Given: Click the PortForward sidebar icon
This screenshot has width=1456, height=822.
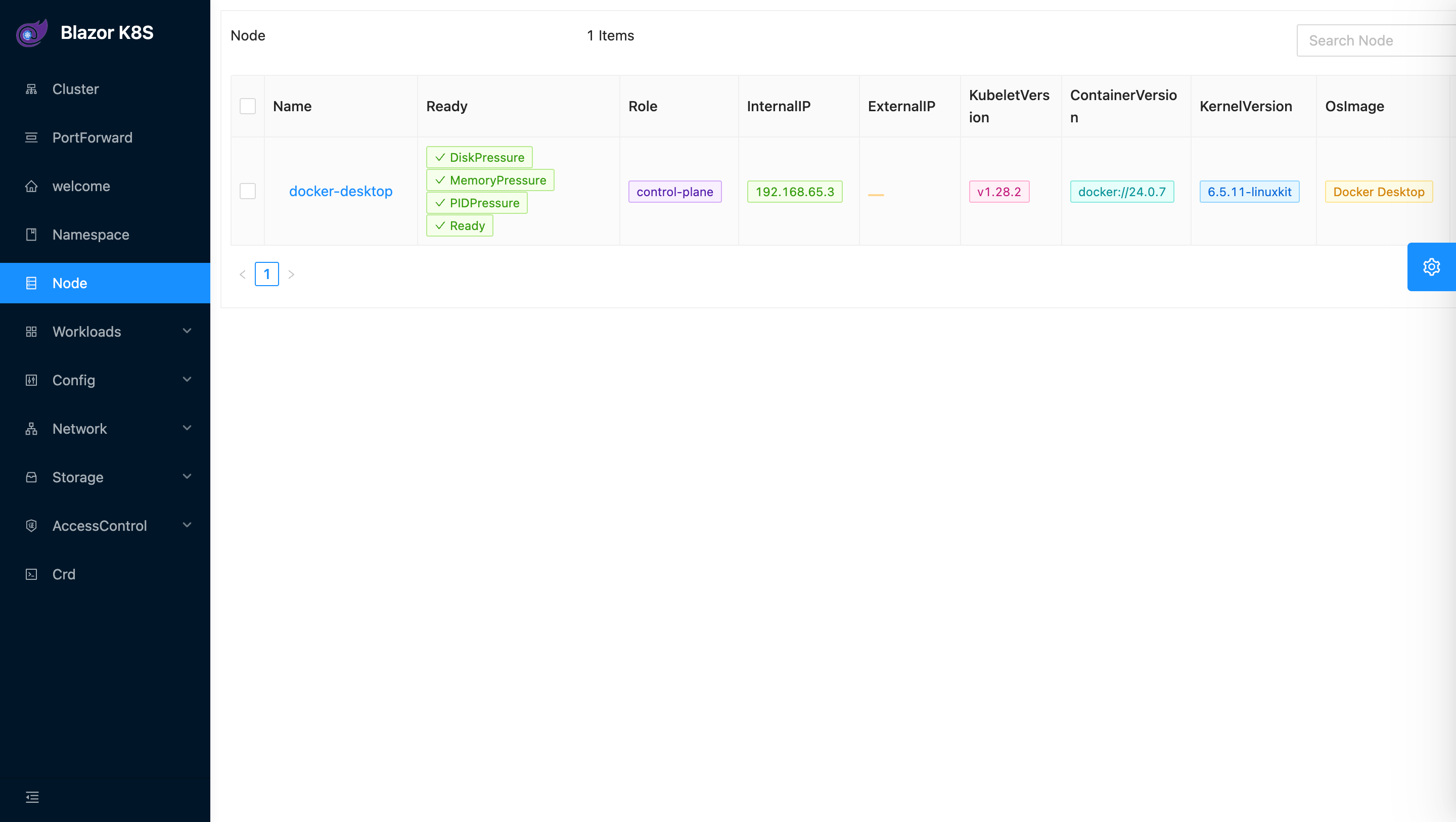Looking at the screenshot, I should (x=32, y=138).
